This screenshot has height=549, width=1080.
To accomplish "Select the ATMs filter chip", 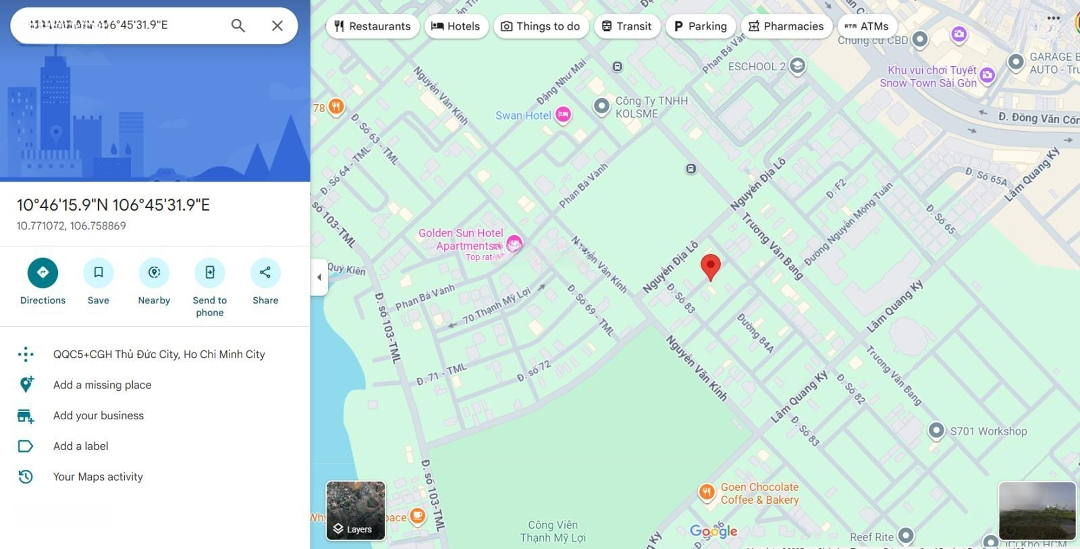I will 867,26.
